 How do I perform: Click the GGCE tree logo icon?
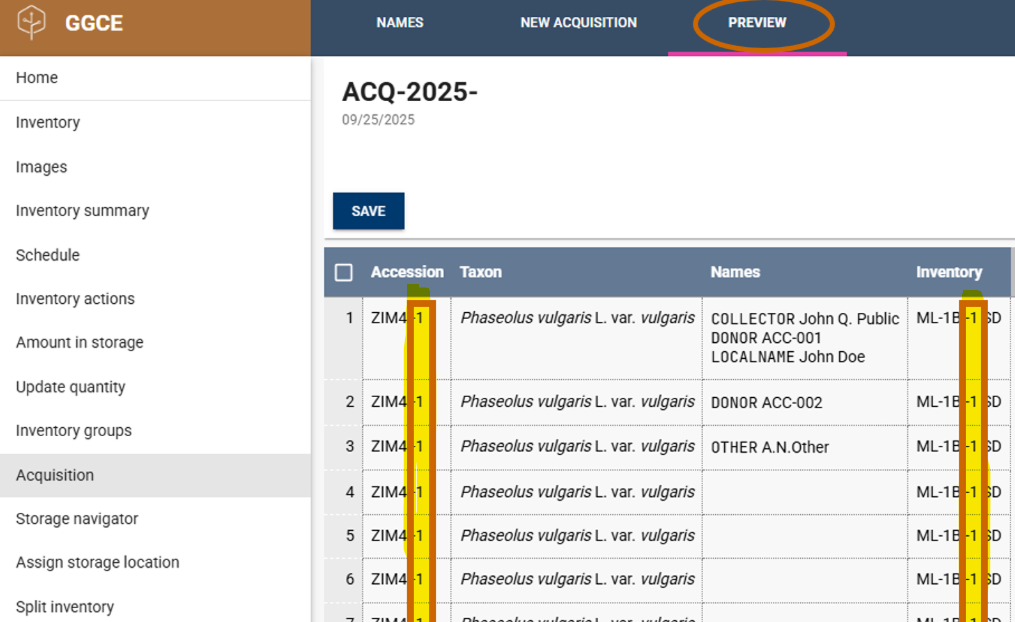click(x=32, y=22)
